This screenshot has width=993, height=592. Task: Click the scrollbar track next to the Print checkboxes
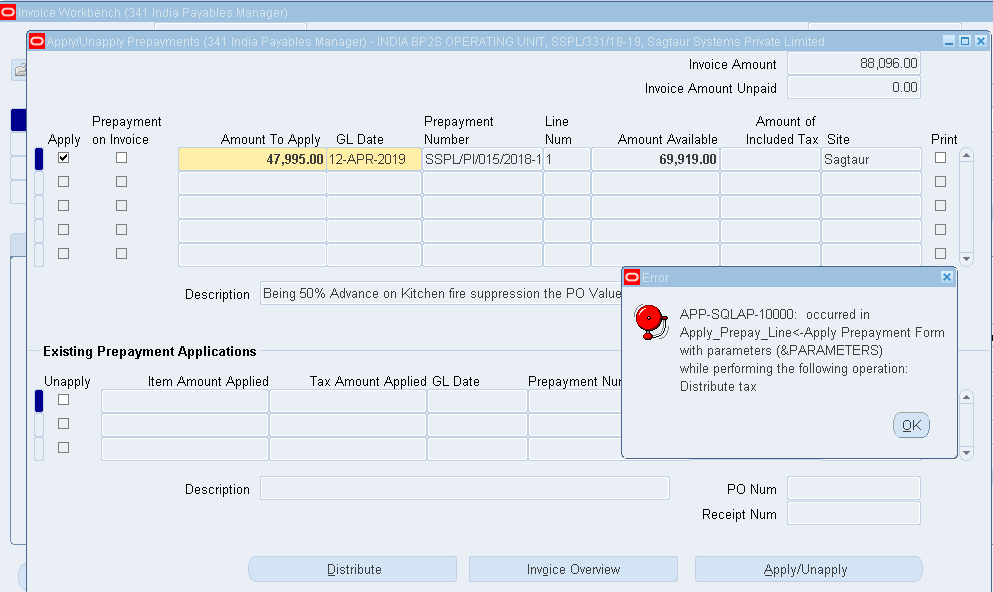[965, 205]
